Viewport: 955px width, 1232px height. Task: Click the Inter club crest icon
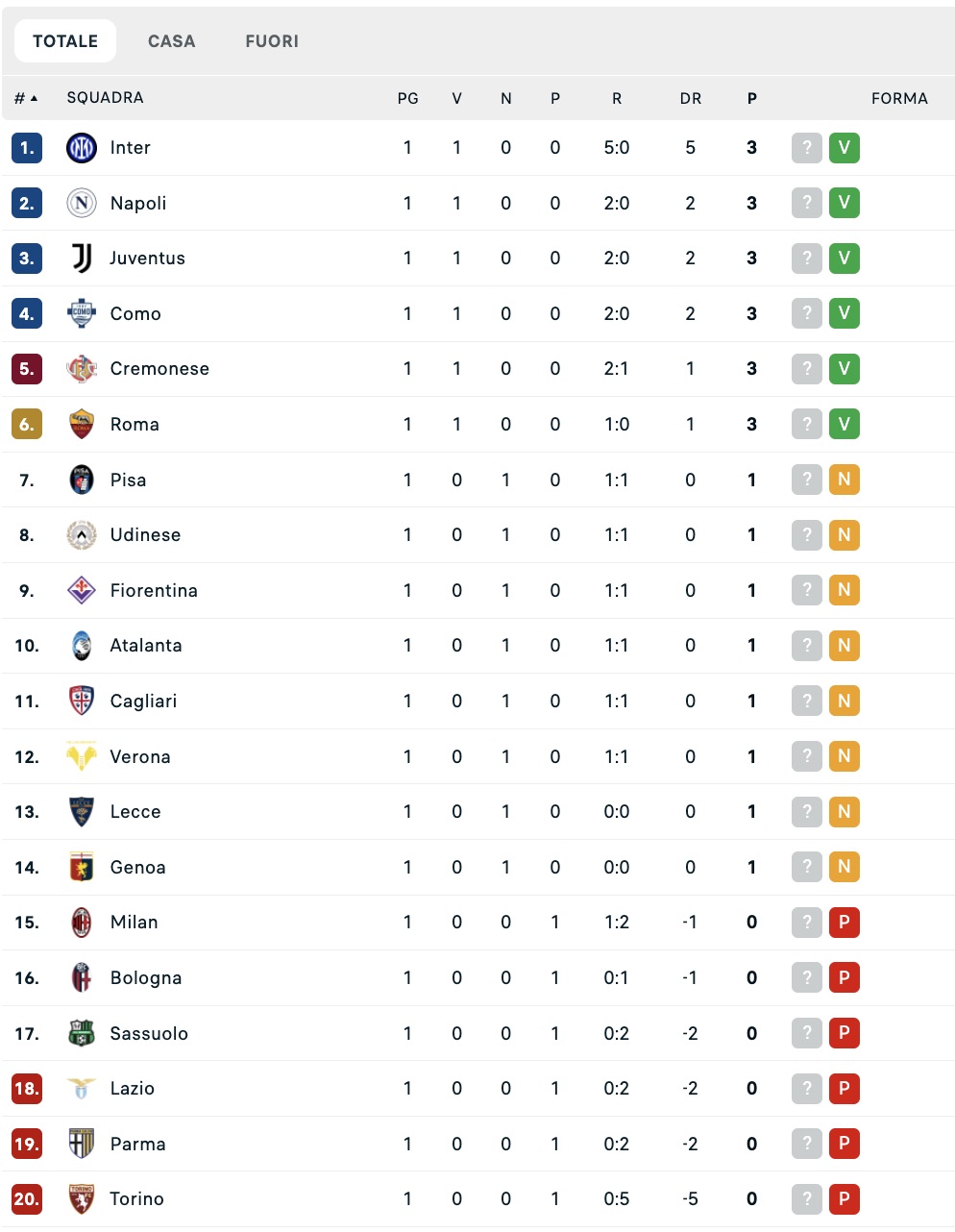[82, 148]
